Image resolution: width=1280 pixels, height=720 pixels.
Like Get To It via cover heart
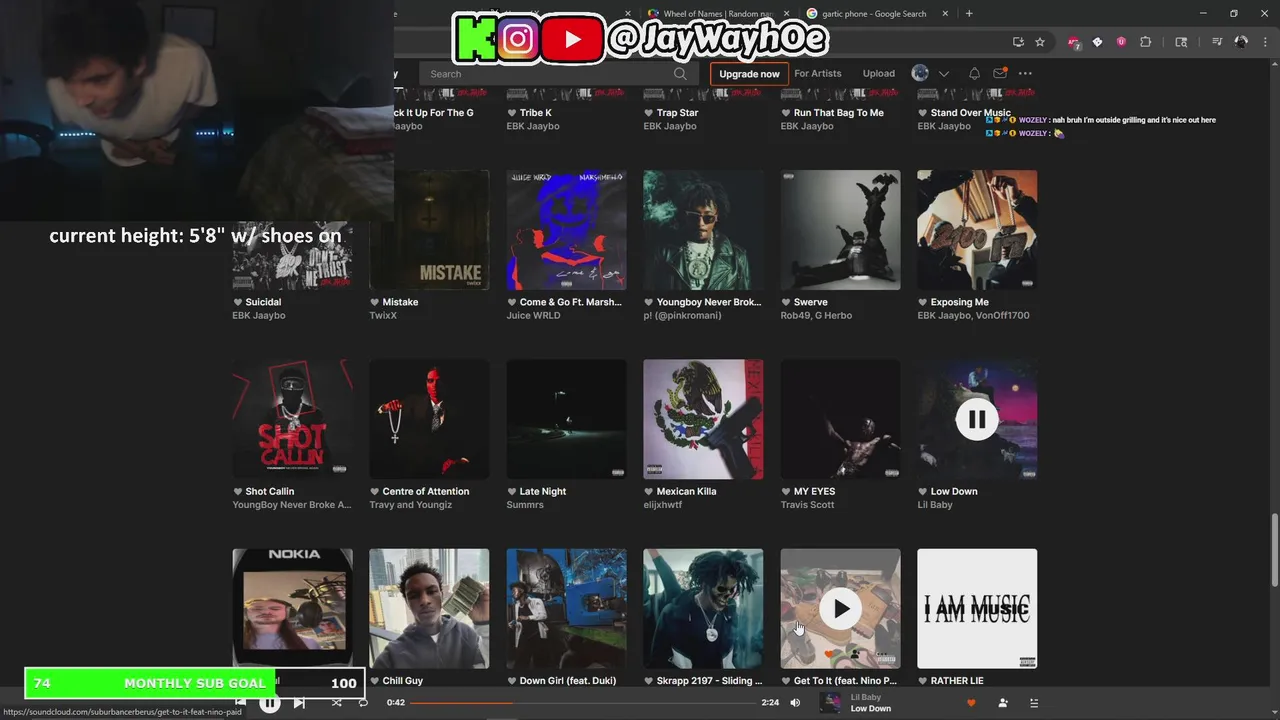829,655
